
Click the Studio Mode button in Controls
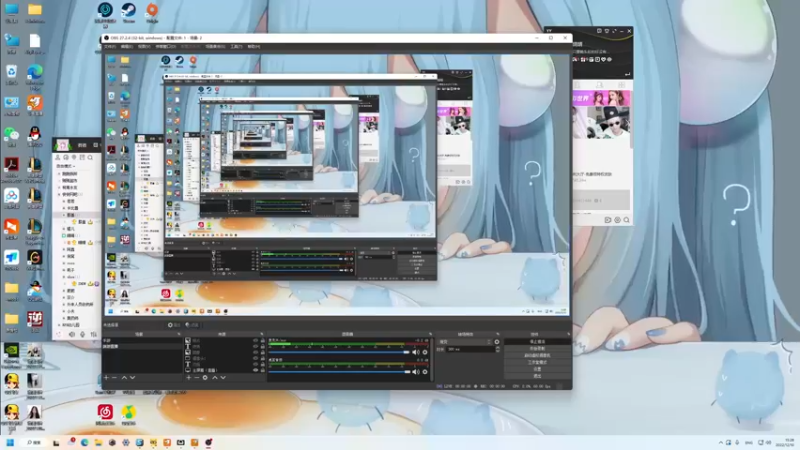537,362
